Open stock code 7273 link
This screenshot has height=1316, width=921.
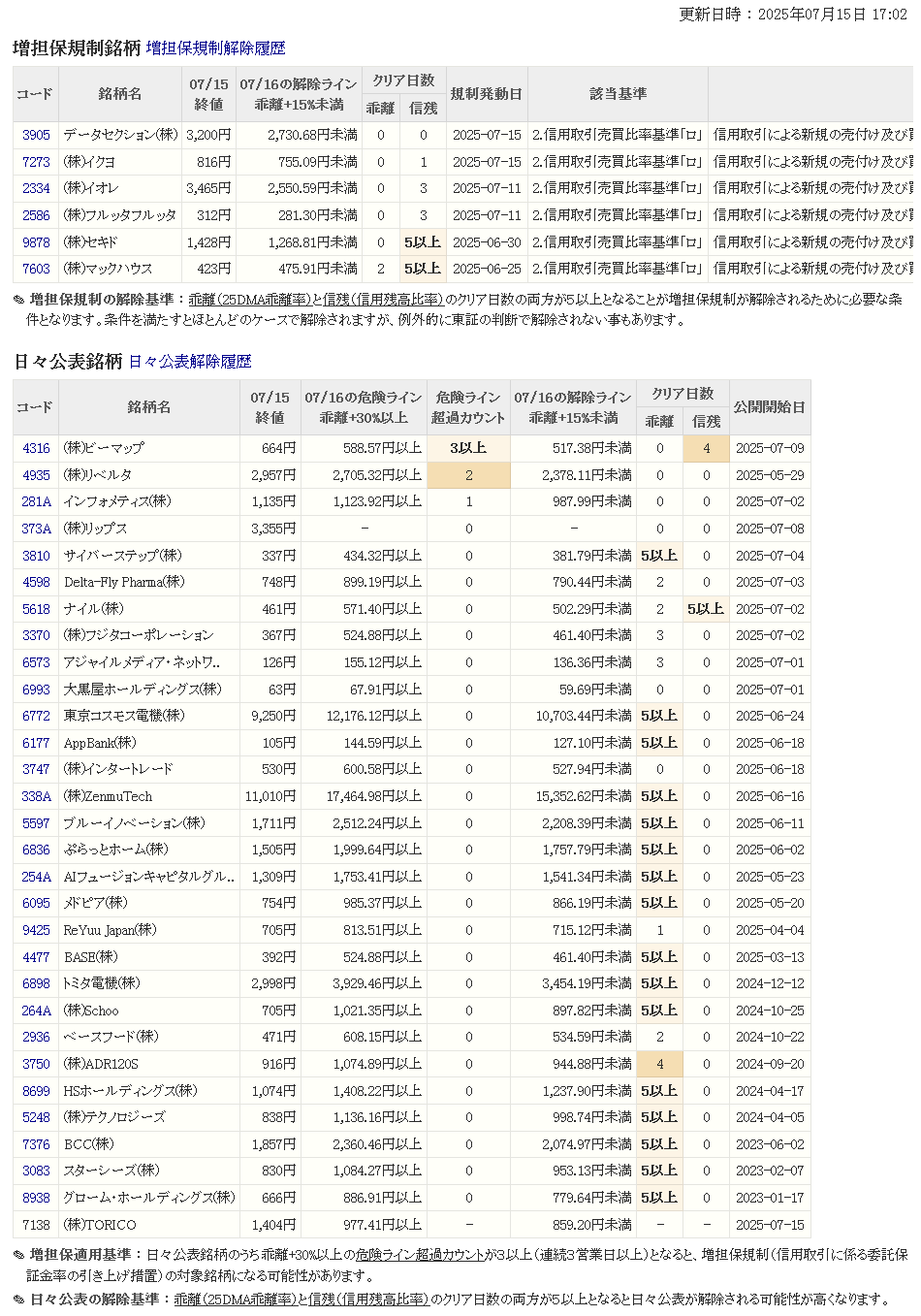[x=36, y=162]
